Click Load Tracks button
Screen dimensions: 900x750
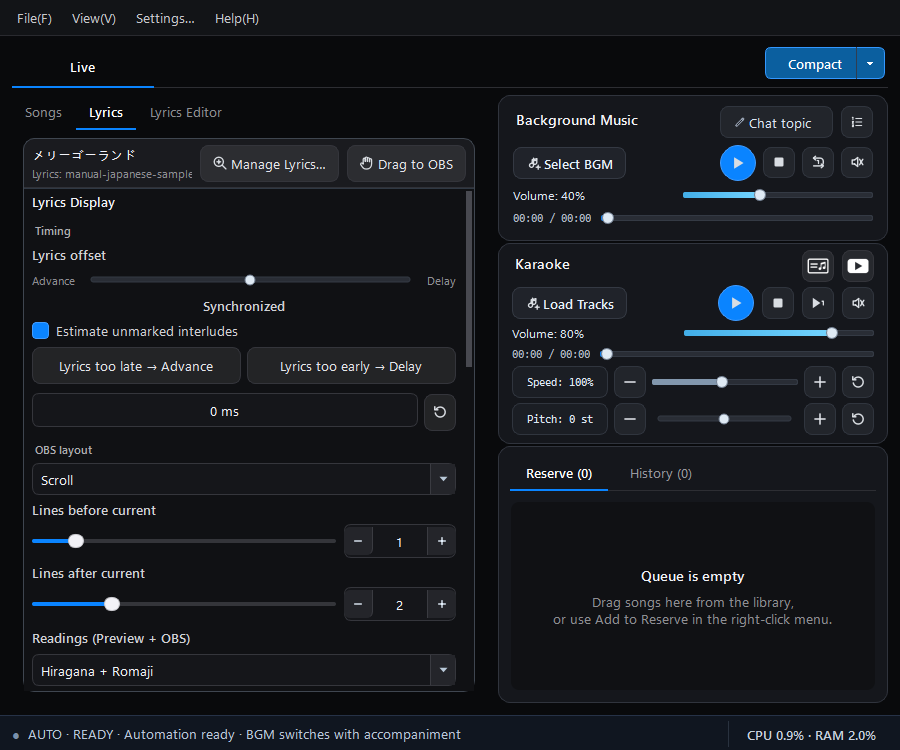click(569, 304)
